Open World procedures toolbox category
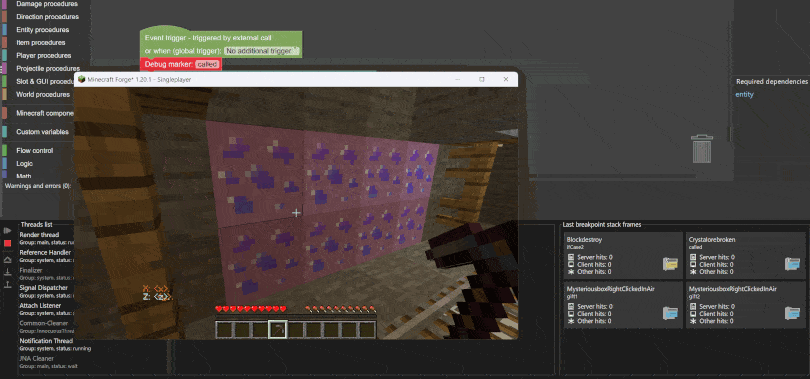 coord(43,94)
